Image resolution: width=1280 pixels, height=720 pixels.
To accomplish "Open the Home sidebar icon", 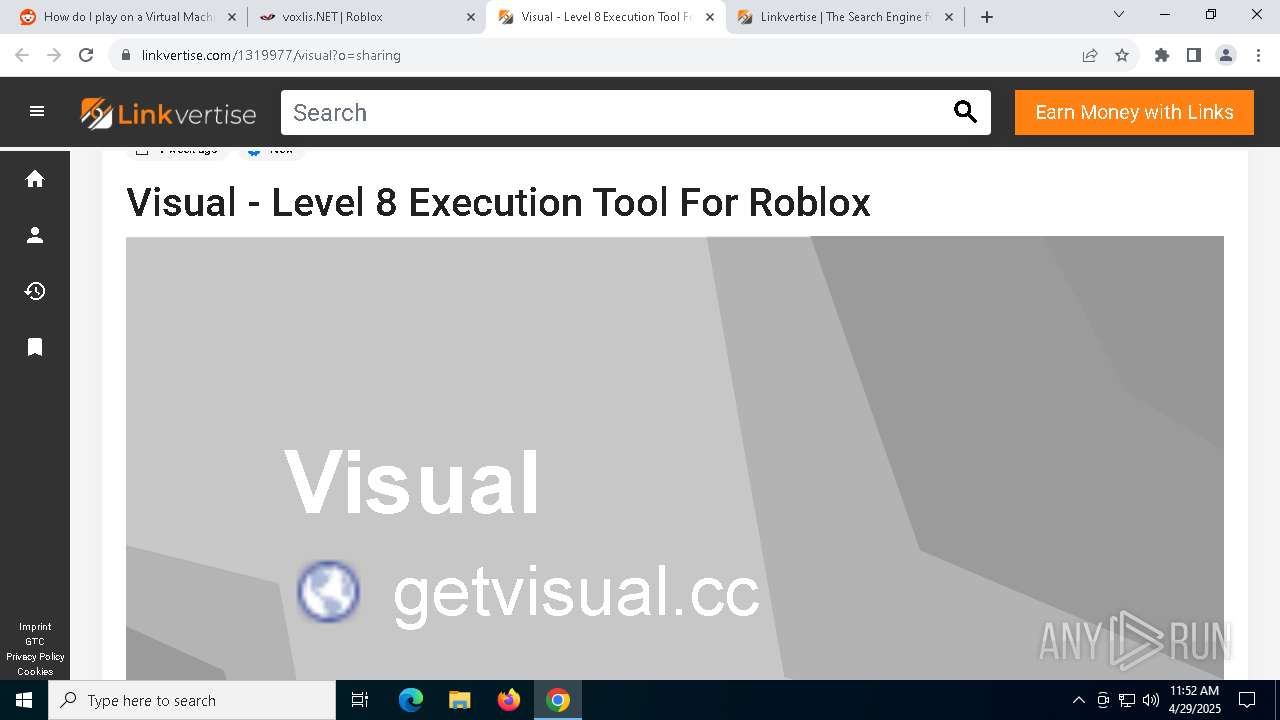I will tap(35, 179).
